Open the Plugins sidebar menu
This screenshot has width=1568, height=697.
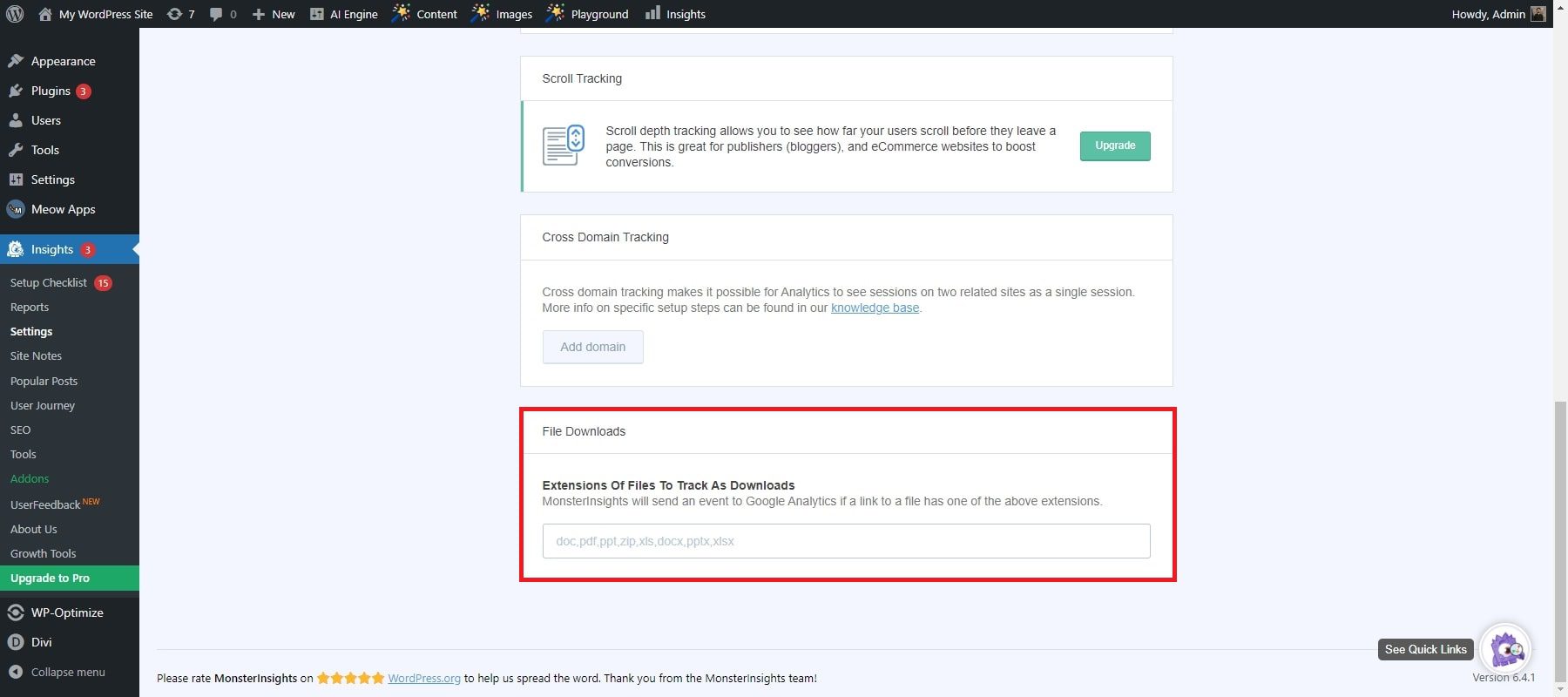click(x=51, y=91)
